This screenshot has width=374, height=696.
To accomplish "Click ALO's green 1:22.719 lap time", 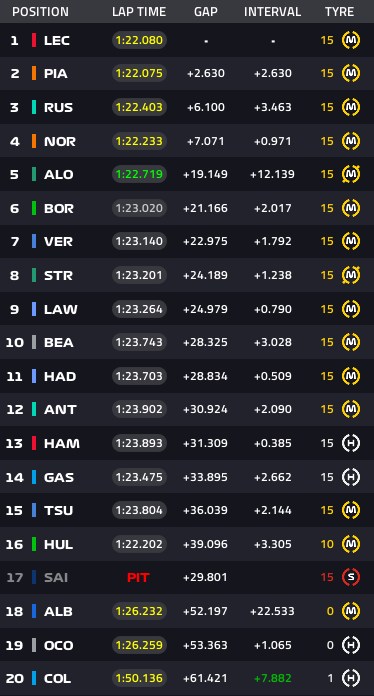I will pyautogui.click(x=139, y=174).
